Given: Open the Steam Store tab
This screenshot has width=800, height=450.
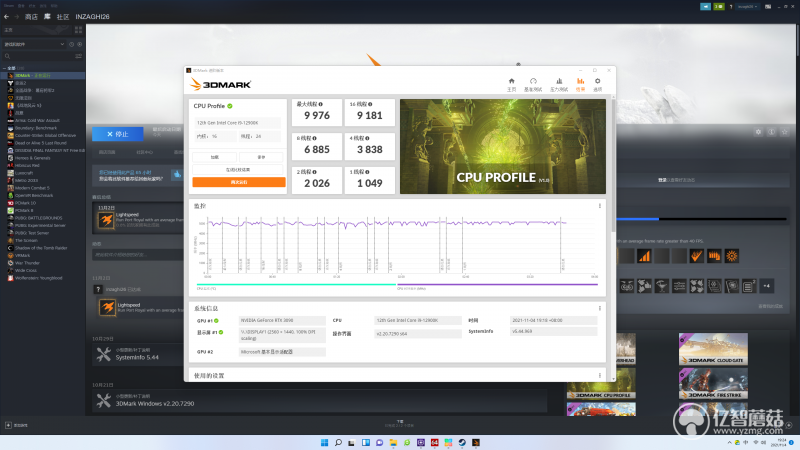Looking at the screenshot, I should coord(31,17).
